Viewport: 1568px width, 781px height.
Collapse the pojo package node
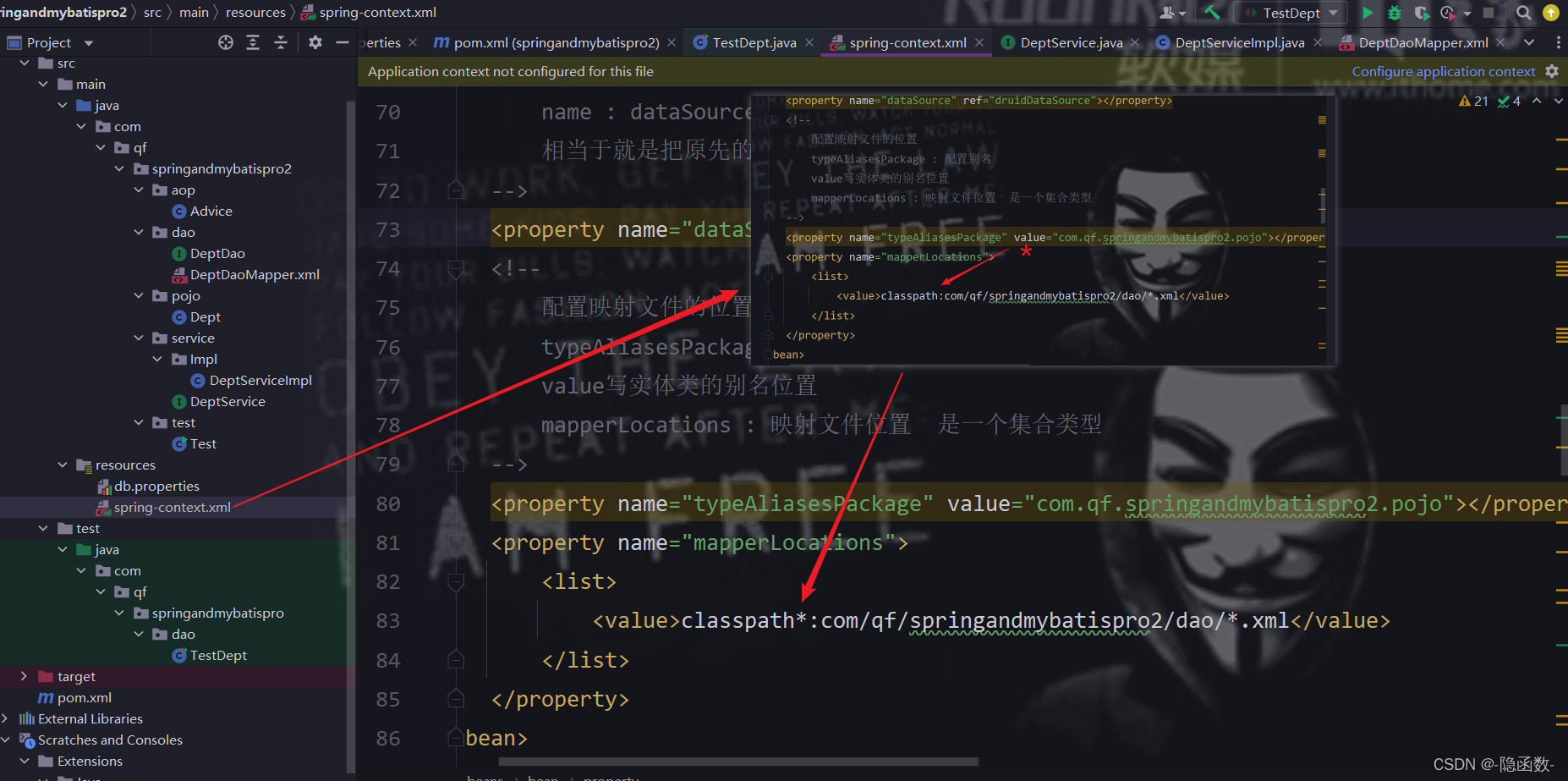pos(139,296)
